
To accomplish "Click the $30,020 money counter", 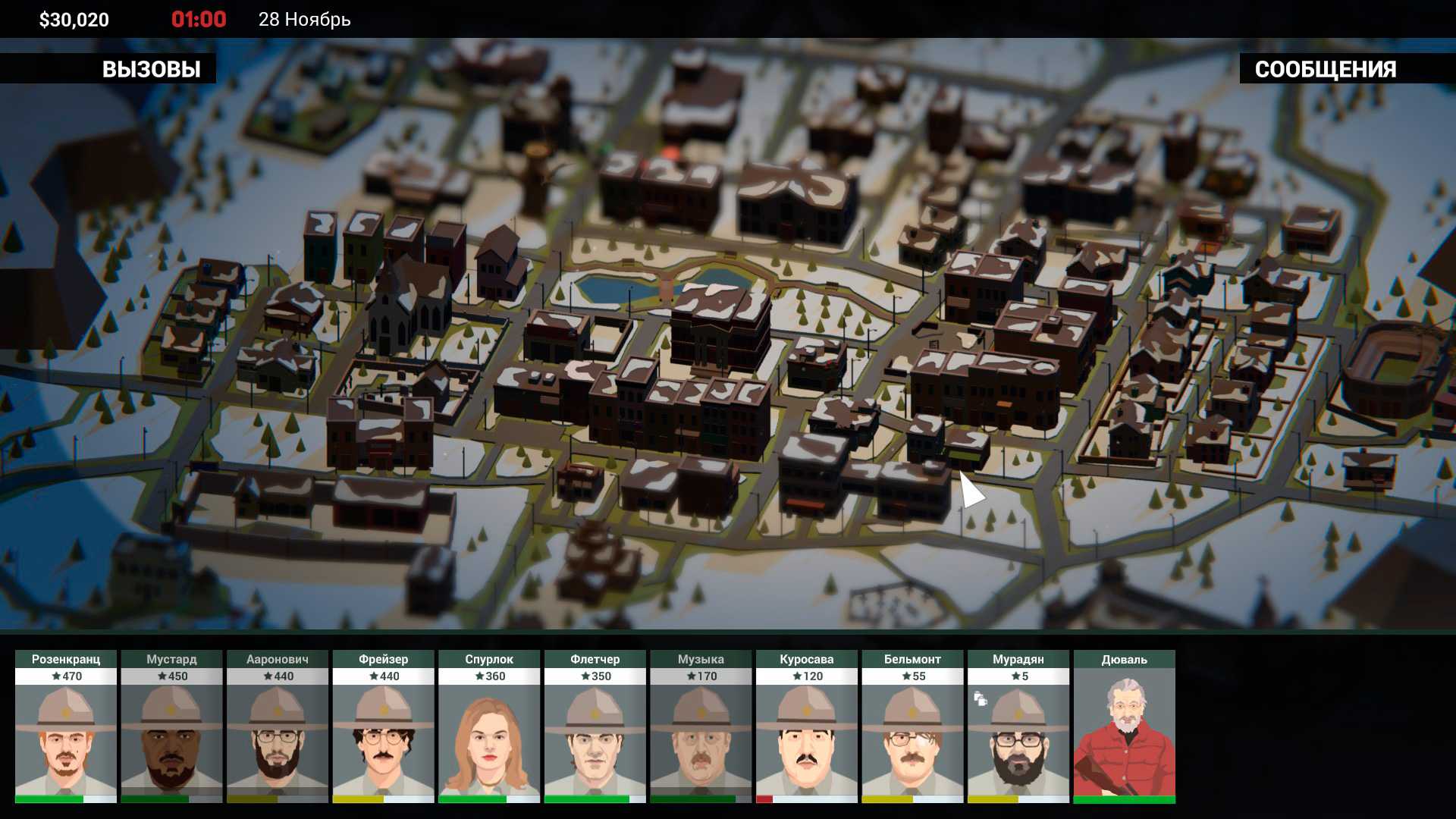I will coord(74,20).
